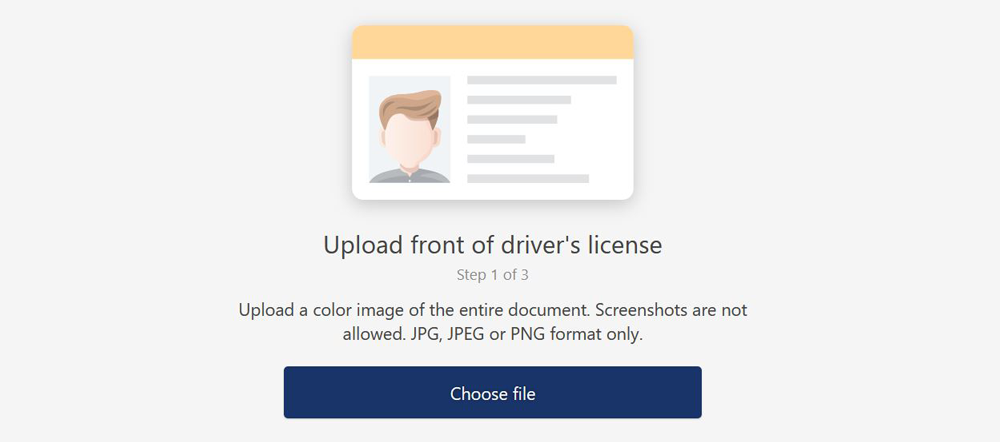The width and height of the screenshot is (1000, 442).
Task: Click the avatar's brown hair
Action: click(x=410, y=105)
